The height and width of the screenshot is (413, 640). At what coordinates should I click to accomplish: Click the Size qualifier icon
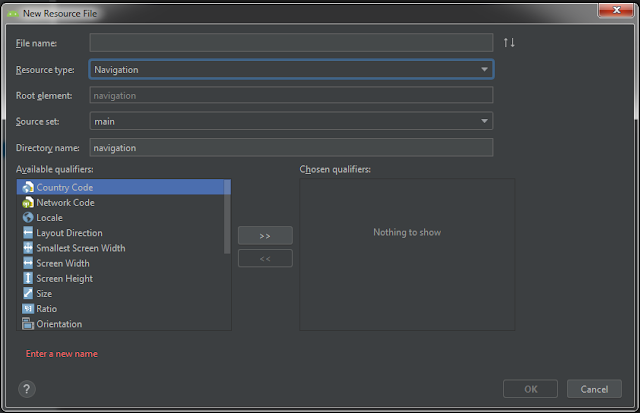[28, 293]
